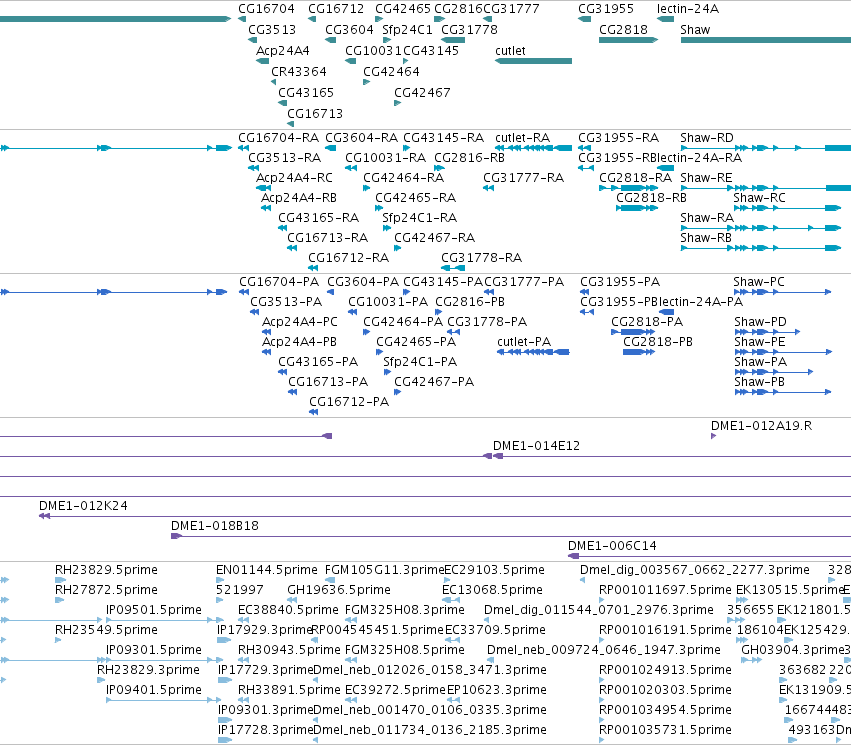Click the Shaw-RB transcript label
The height and width of the screenshot is (745, 851).
coord(706,238)
